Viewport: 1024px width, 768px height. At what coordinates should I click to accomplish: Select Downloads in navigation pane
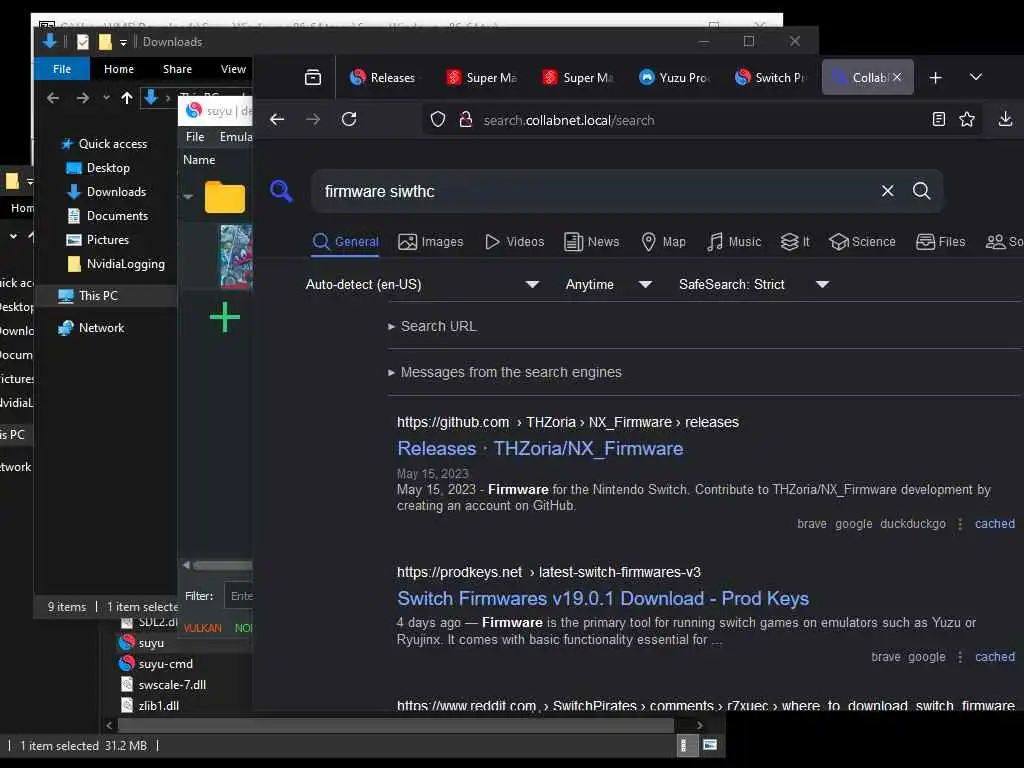(106, 192)
